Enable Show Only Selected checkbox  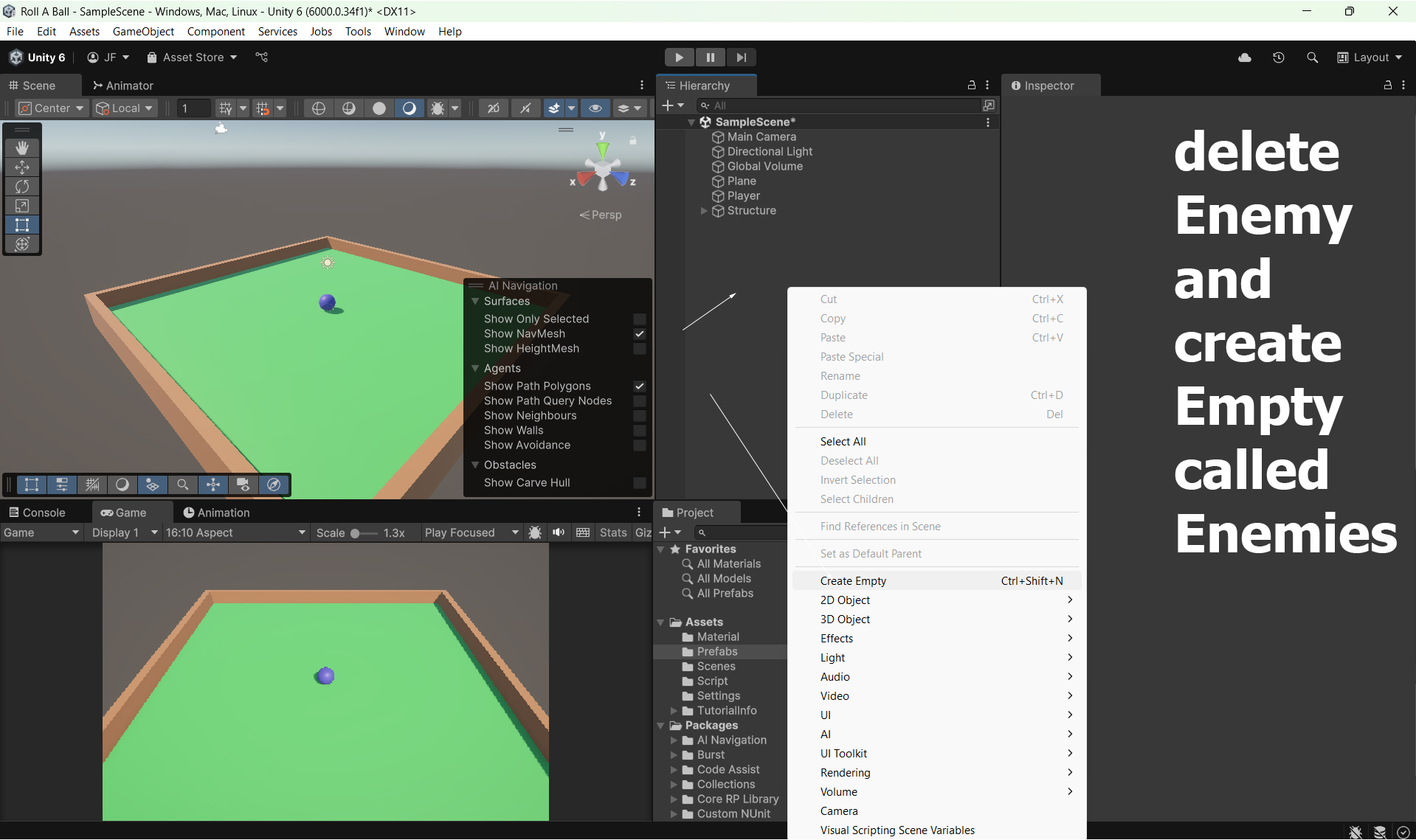click(x=640, y=319)
